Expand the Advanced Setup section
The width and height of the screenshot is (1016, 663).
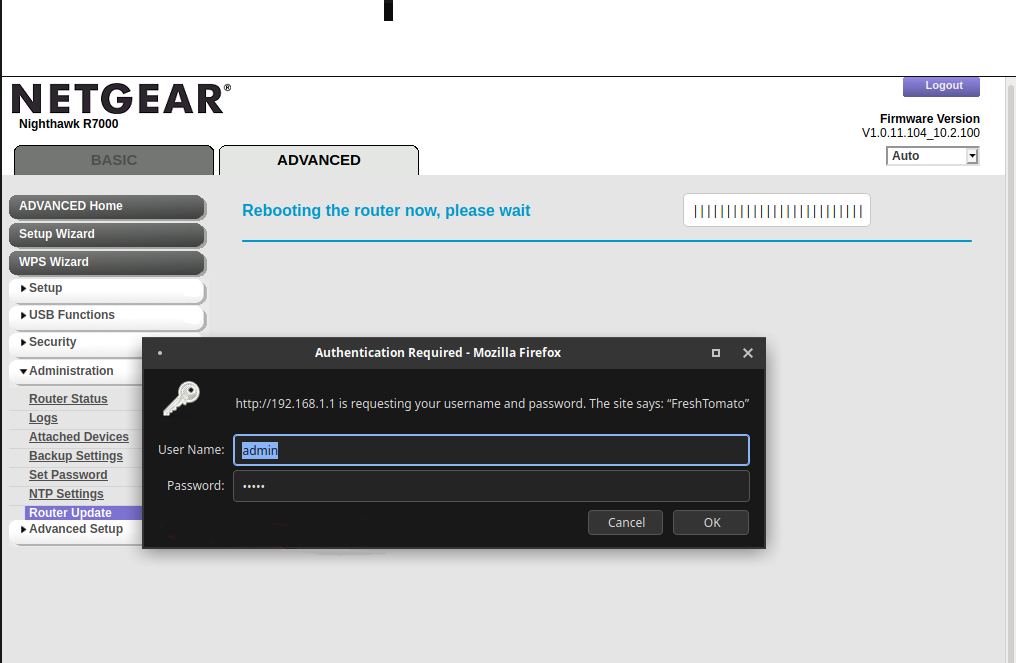click(x=76, y=529)
